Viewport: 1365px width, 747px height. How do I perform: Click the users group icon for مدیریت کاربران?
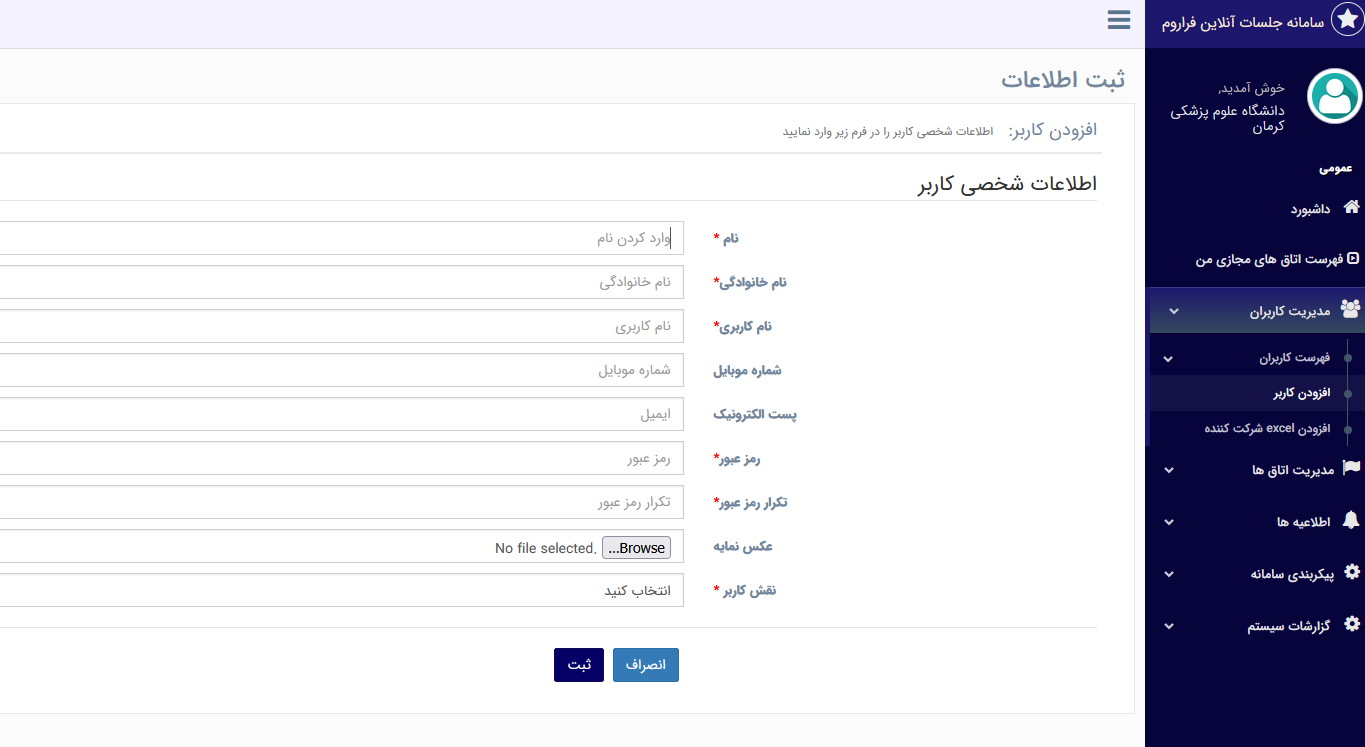point(1350,310)
